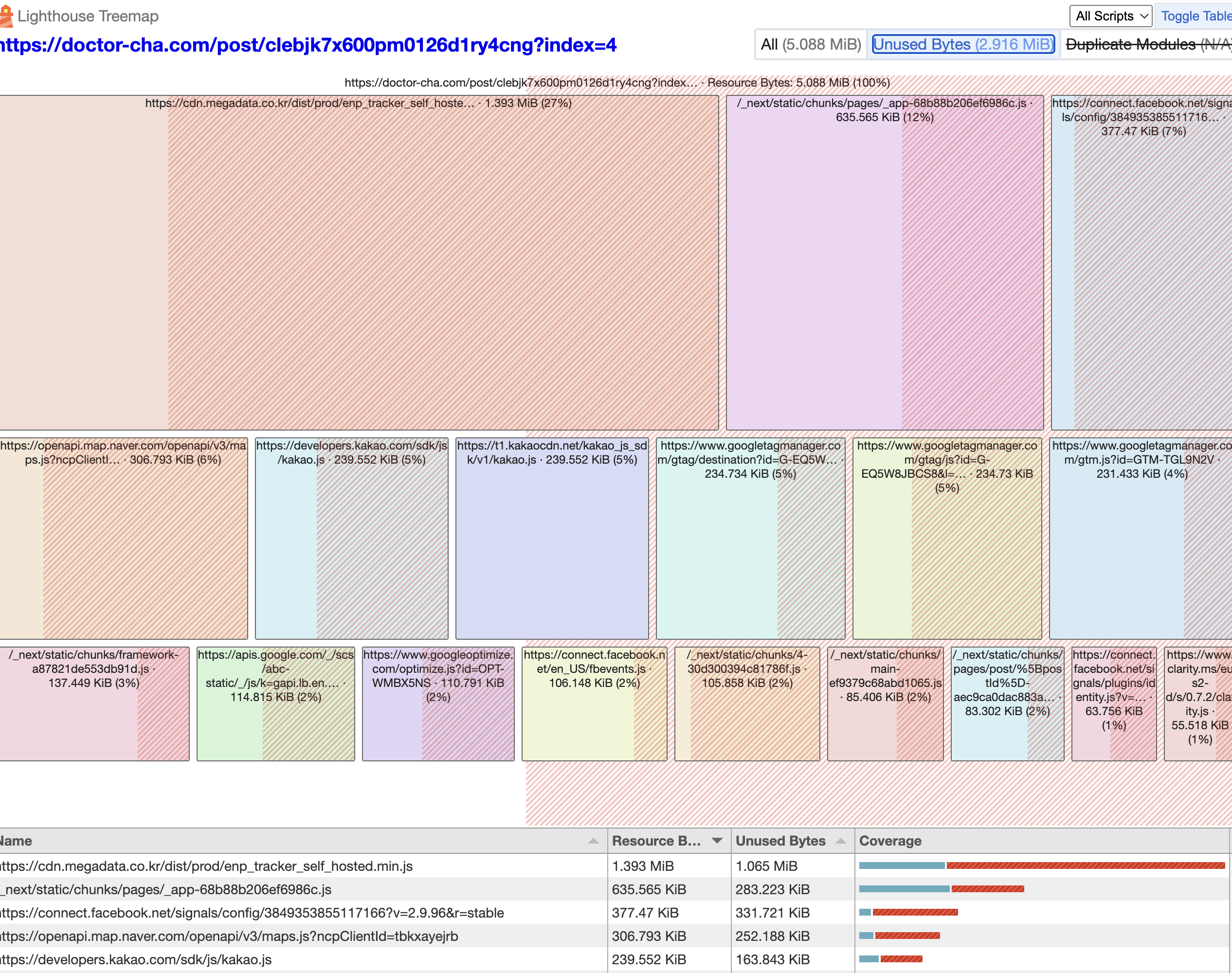Screen dimensions: 1232x973
Task: Click the facebook signals/plugins/identity.js treemap node
Action: pyautogui.click(x=1114, y=703)
